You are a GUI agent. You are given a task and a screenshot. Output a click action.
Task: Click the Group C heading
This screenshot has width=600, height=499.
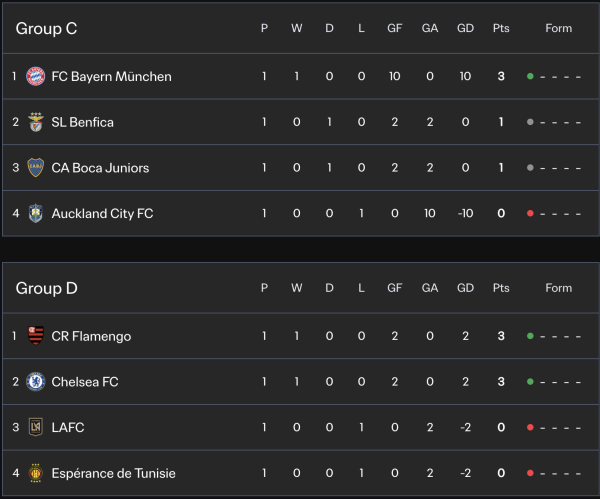(46, 28)
